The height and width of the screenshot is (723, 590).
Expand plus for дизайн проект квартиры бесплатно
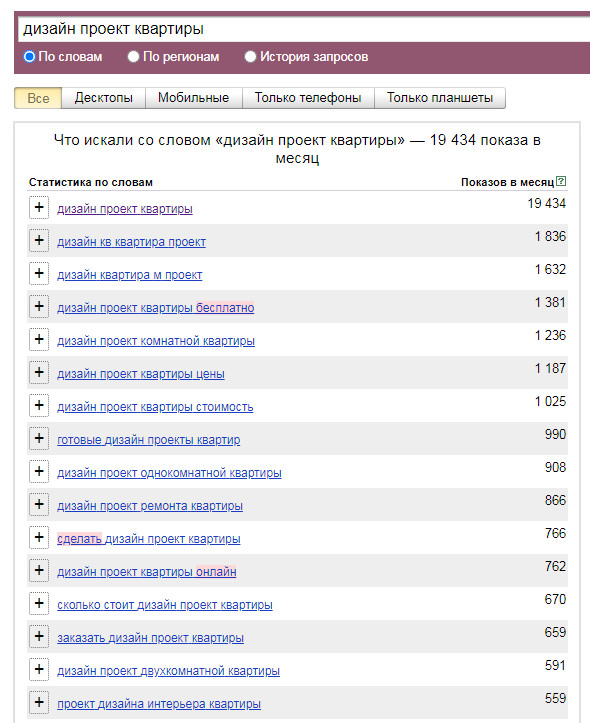coord(39,306)
